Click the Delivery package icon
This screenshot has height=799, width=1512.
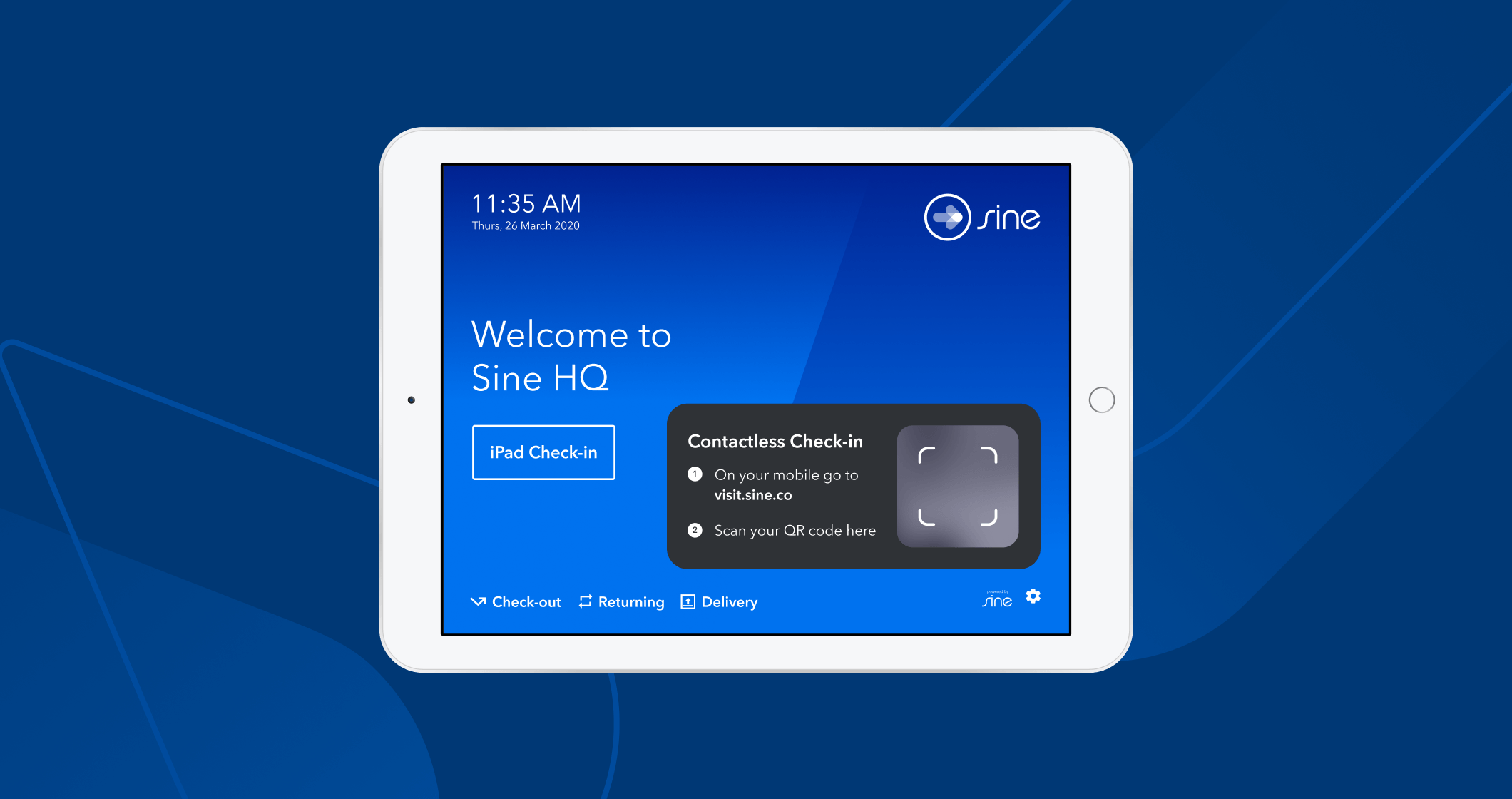coord(688,601)
